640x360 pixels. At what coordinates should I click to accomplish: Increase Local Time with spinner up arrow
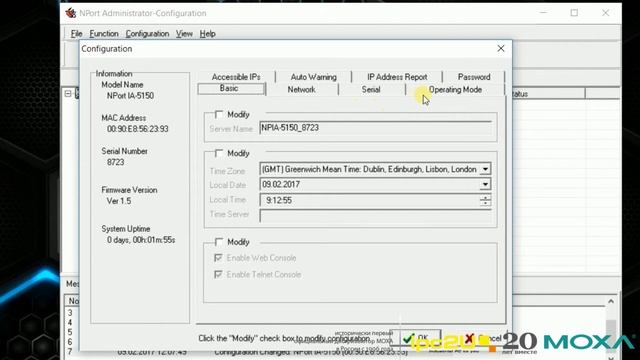coord(485,198)
